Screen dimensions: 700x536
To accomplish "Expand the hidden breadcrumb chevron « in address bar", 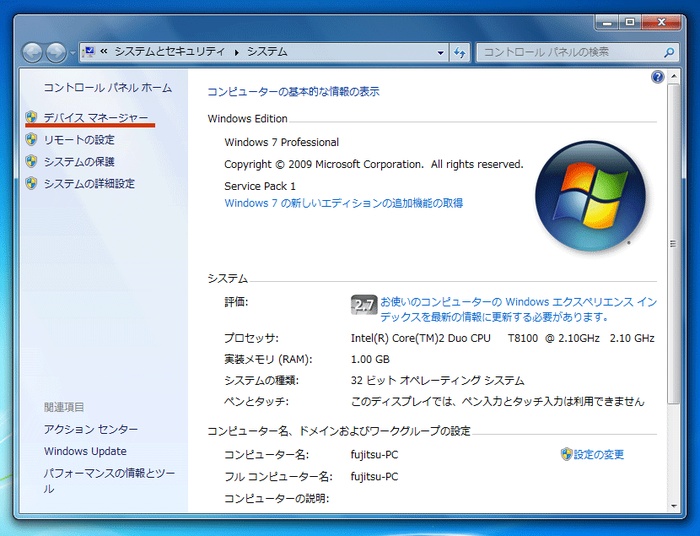I will tap(104, 52).
